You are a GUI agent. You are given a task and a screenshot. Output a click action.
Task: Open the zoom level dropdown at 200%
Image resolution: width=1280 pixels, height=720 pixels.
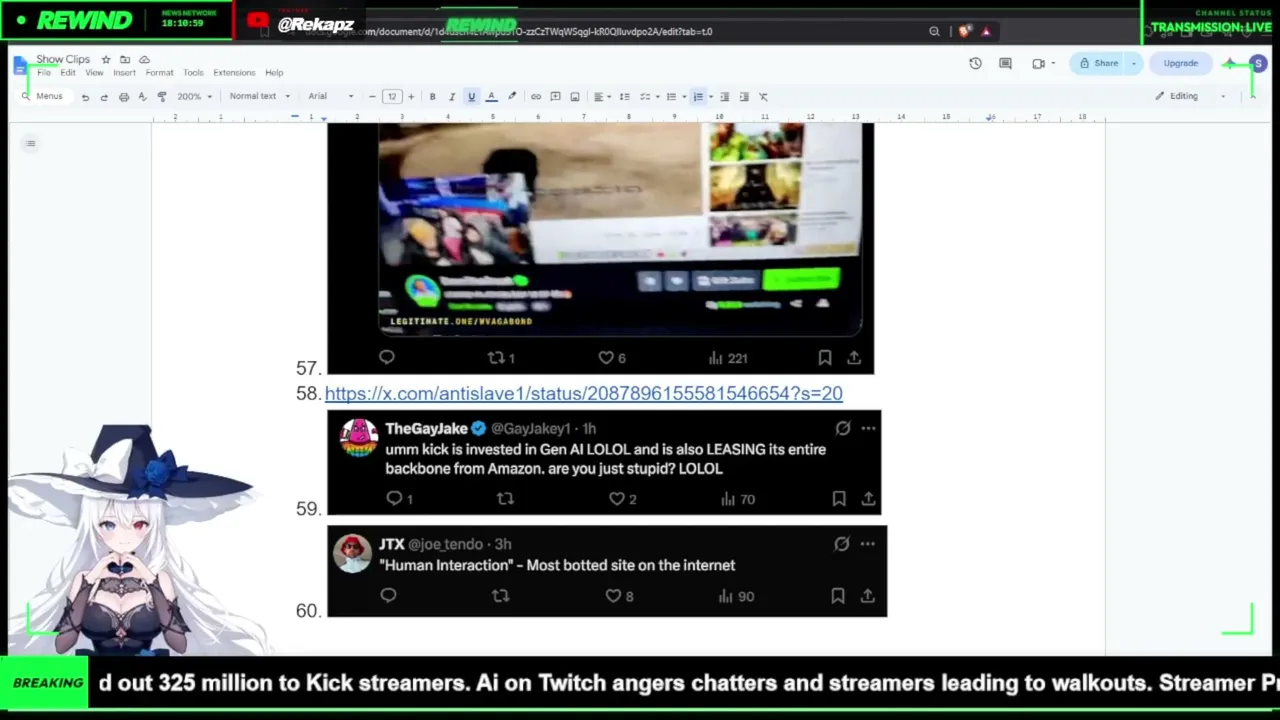point(194,97)
